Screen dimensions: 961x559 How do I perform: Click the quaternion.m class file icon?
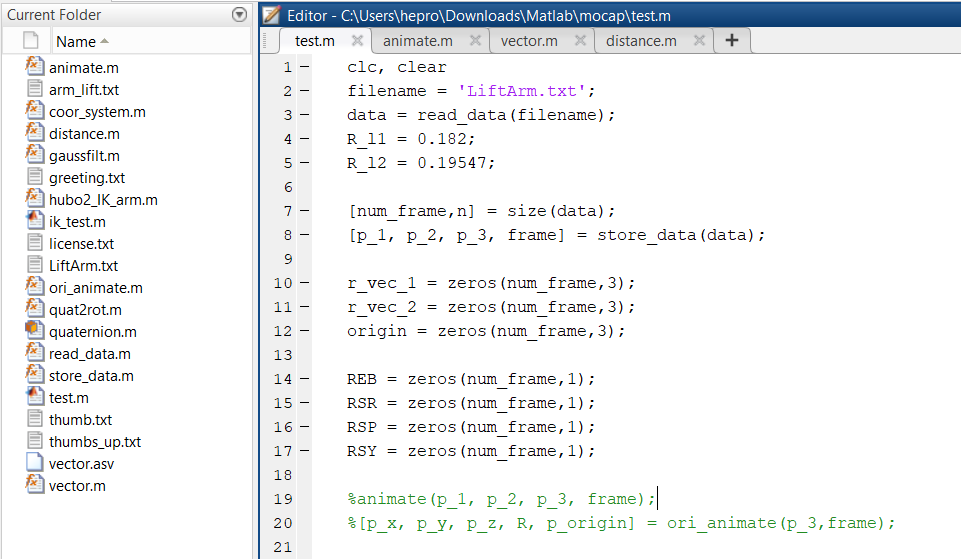(x=35, y=330)
